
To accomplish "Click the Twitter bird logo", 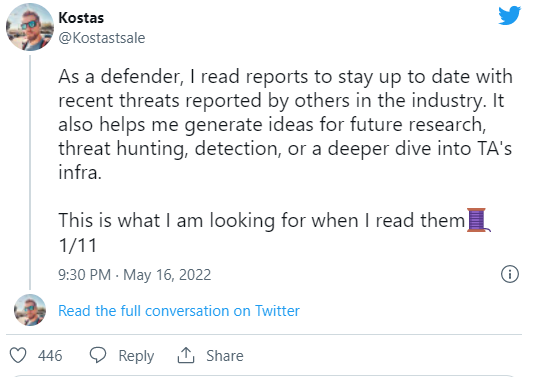I will 509,15.
